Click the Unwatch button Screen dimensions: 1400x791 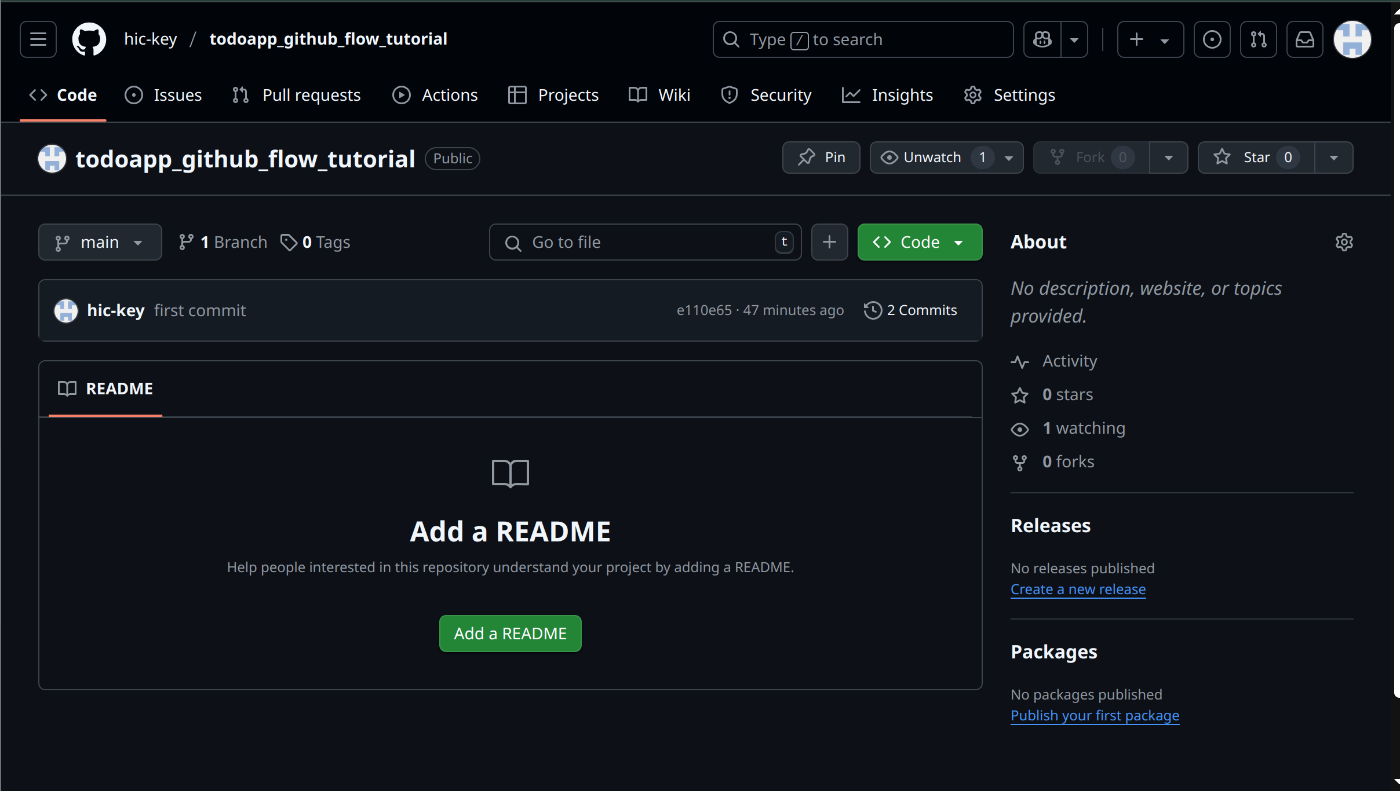pyautogui.click(x=933, y=158)
